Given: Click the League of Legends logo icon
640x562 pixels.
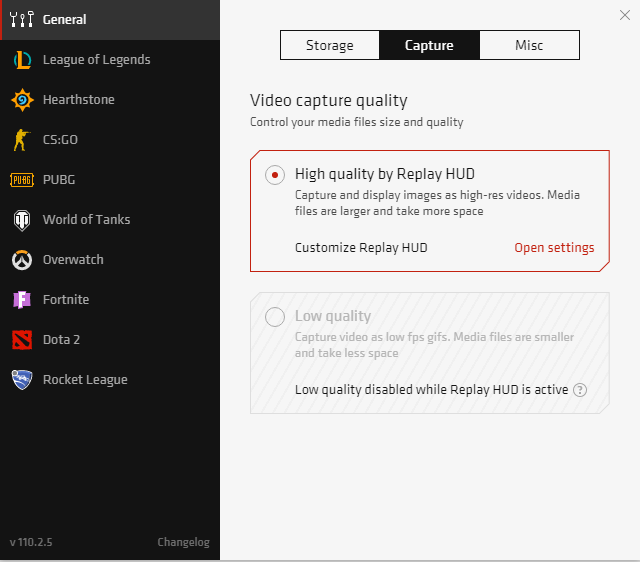Looking at the screenshot, I should pos(22,60).
